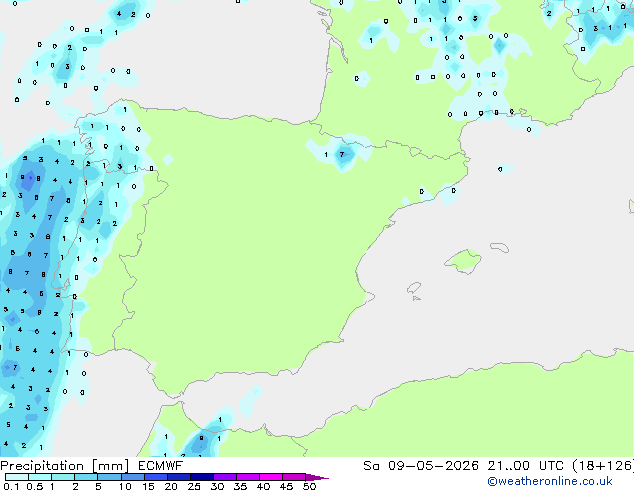Click the date '09-05-2026' text
The image size is (634, 490).
pyautogui.click(x=433, y=466)
